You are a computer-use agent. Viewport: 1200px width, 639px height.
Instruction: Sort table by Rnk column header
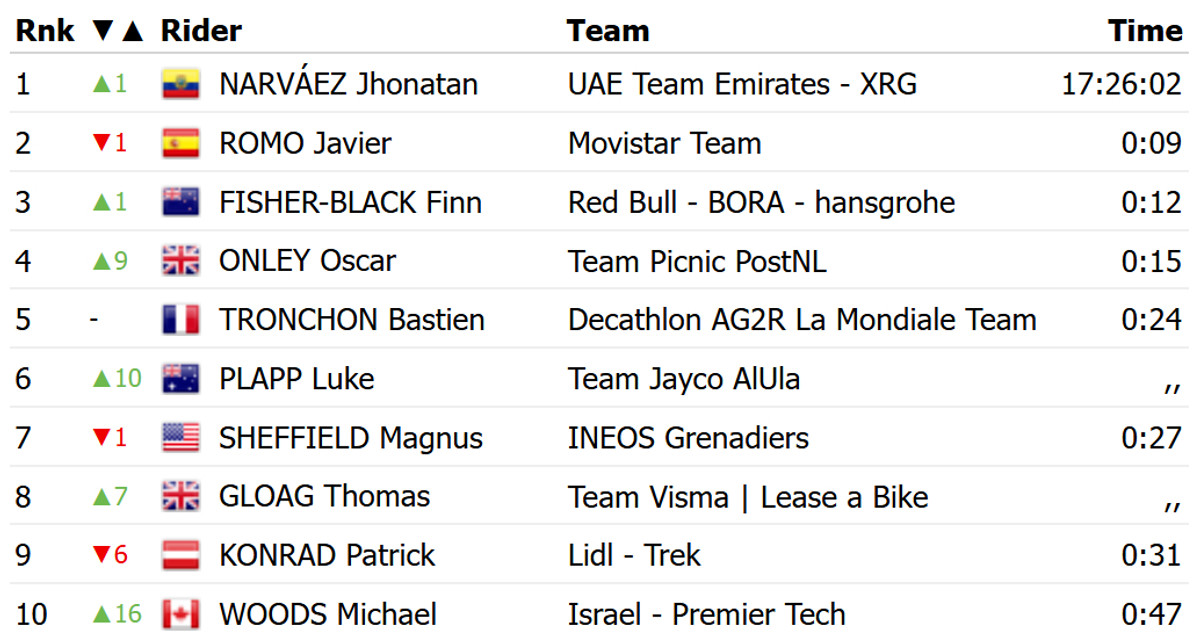pyautogui.click(x=45, y=31)
